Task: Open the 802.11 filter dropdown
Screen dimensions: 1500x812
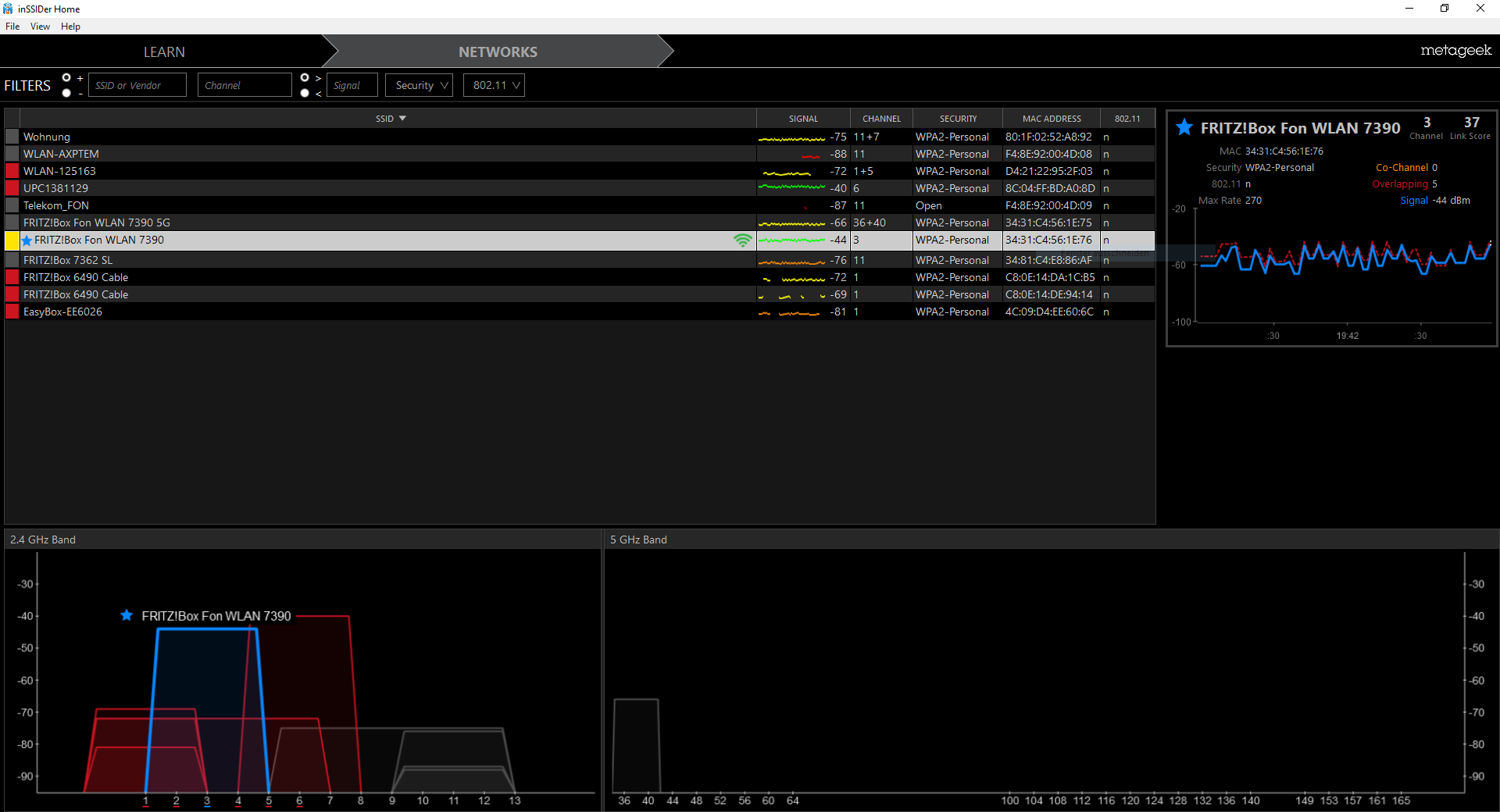Action: [494, 85]
